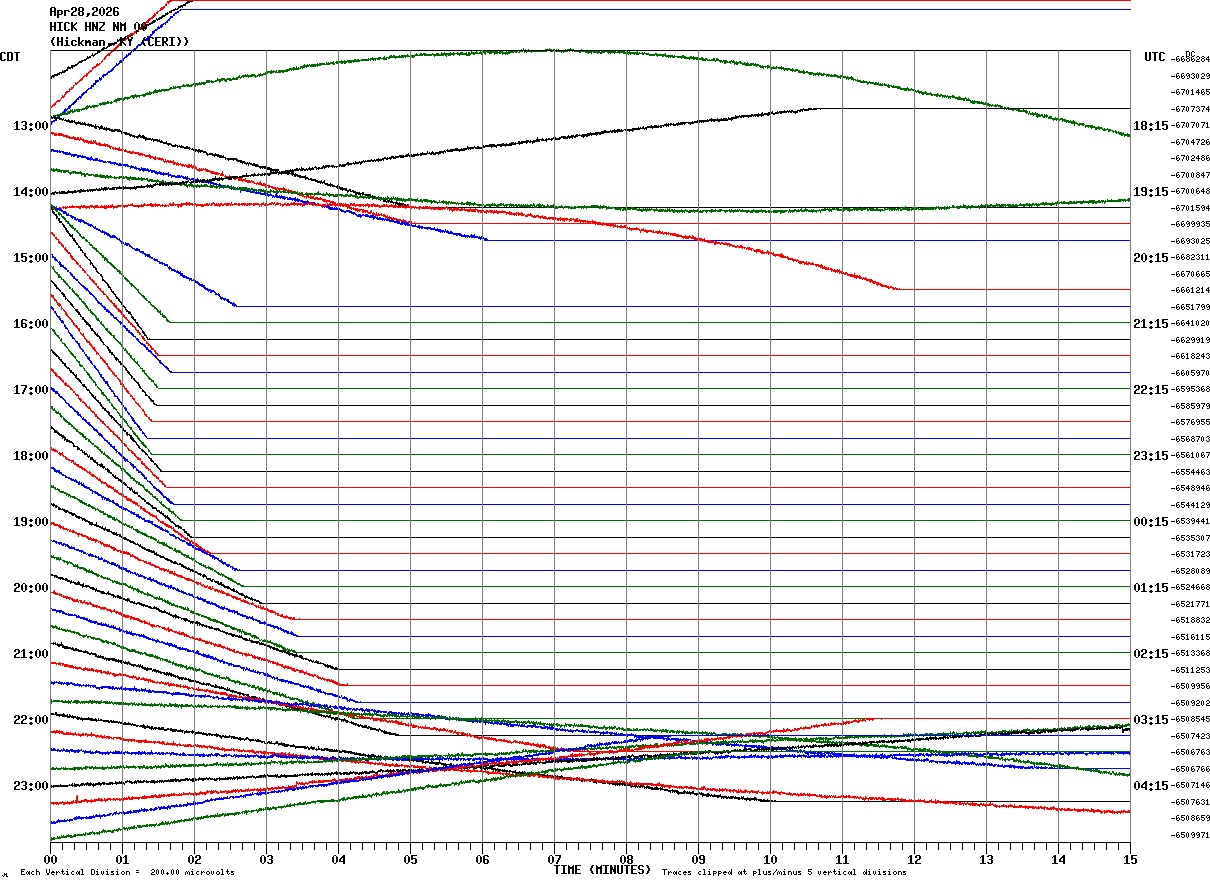Click the 18:15 UTC time label
The height and width of the screenshot is (886, 1210).
point(1151,126)
